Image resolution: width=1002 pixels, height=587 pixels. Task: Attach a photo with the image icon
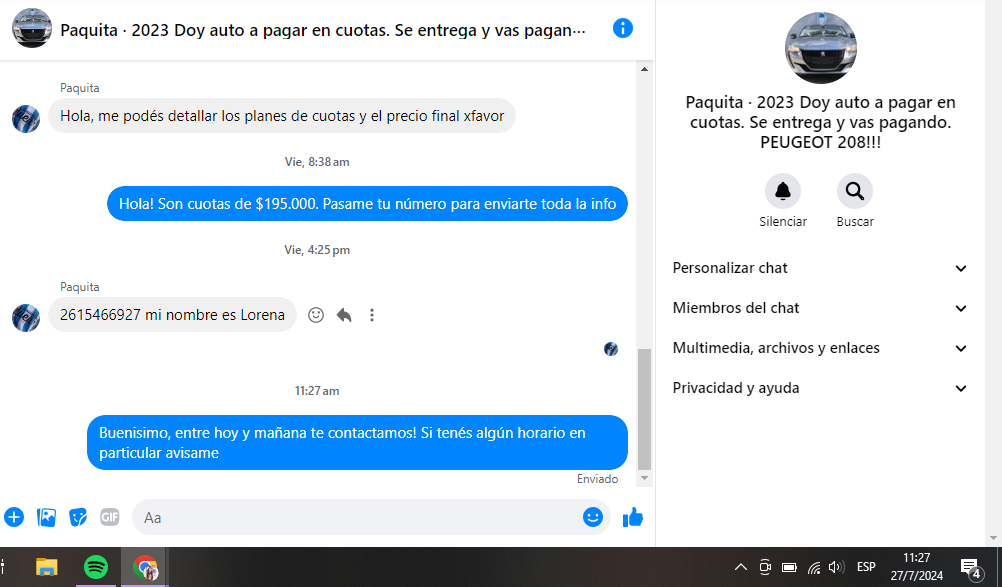click(47, 517)
